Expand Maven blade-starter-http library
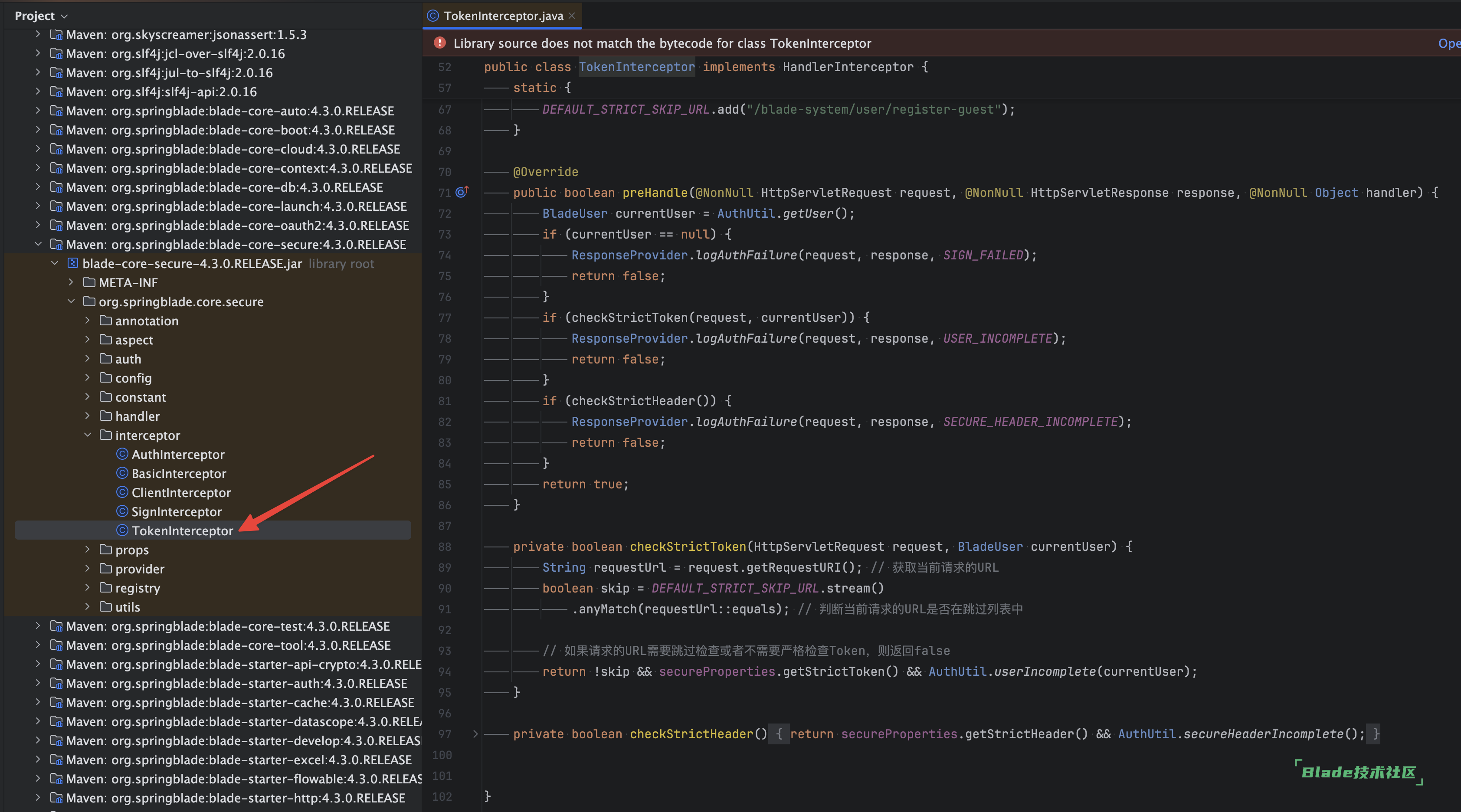 pyautogui.click(x=38, y=798)
